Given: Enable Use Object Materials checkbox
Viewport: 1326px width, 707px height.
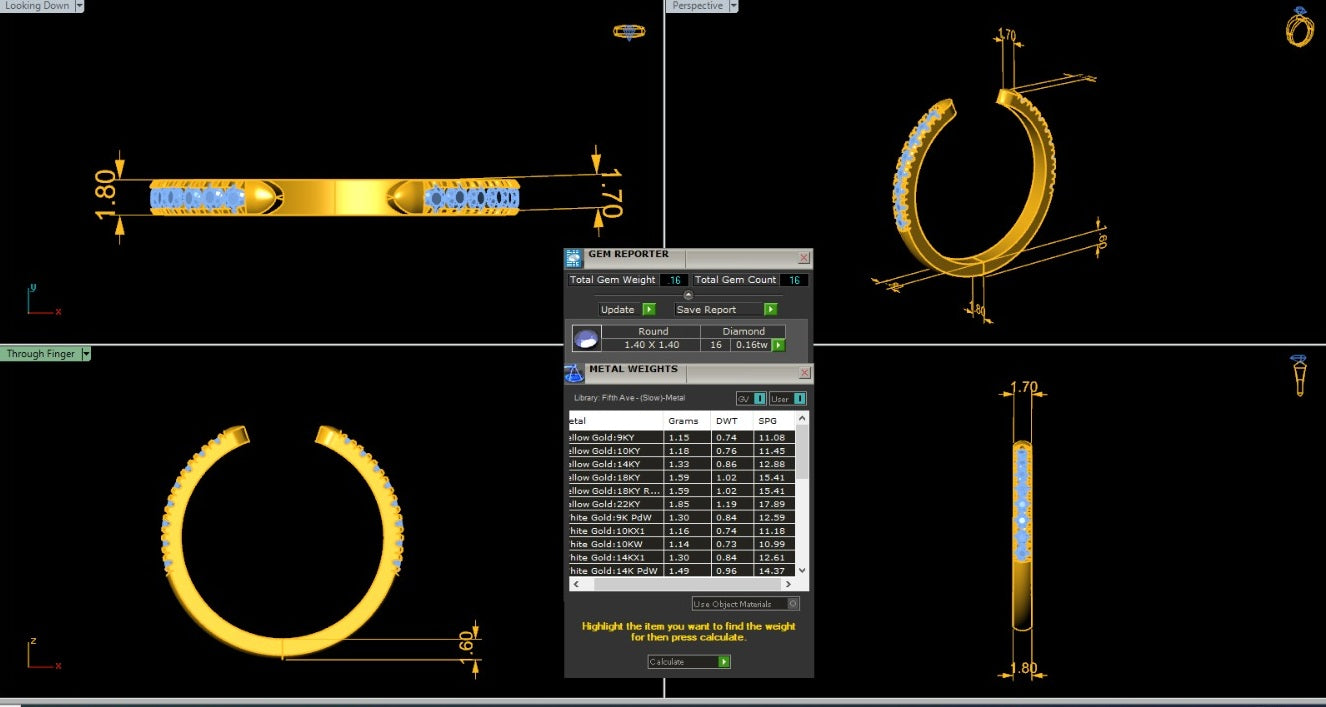Looking at the screenshot, I should point(793,604).
